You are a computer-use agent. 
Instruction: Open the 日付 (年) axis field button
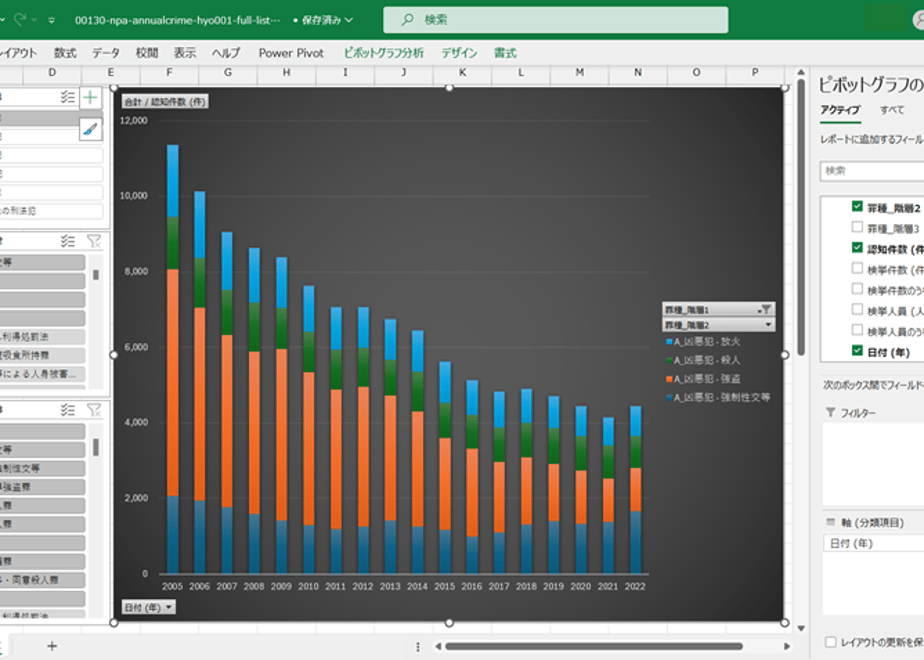(148, 607)
